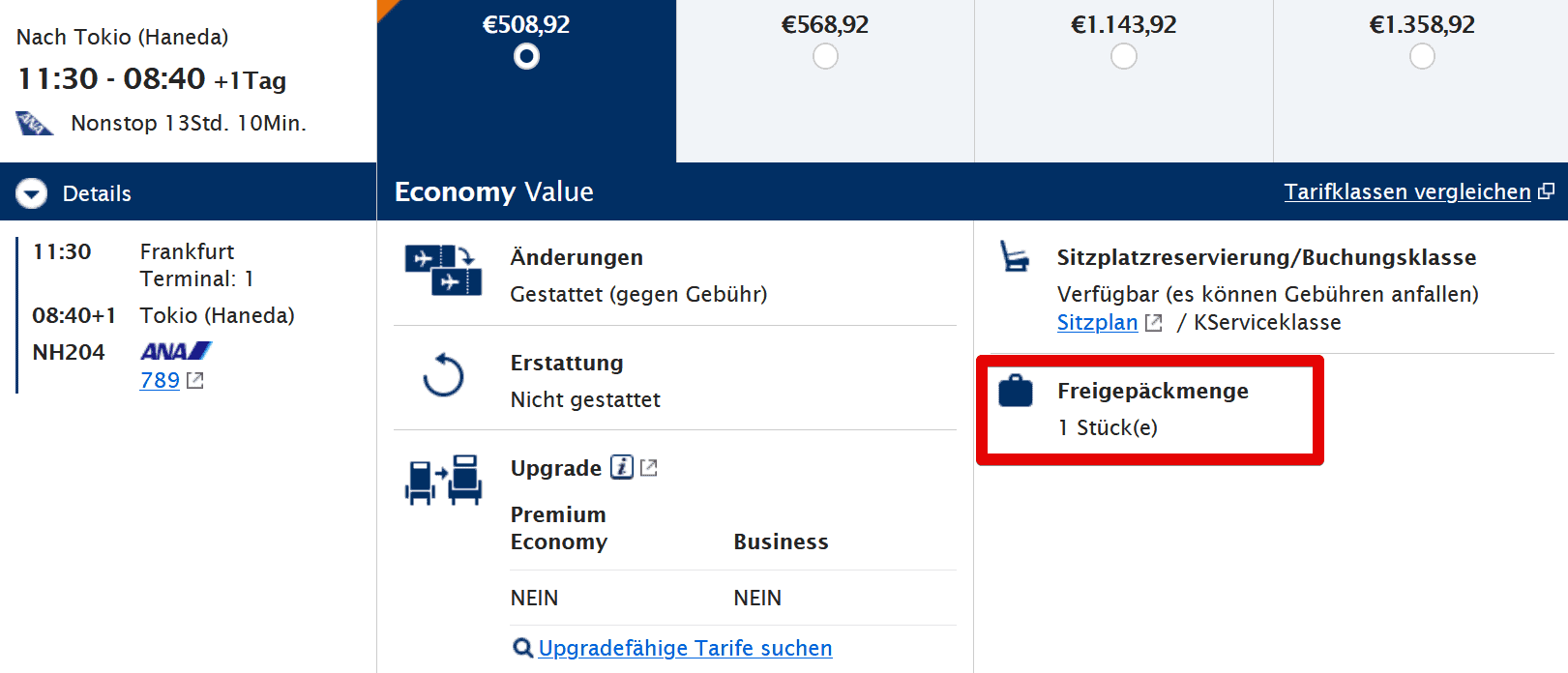The image size is (1568, 673).
Task: Click the Freigepäckmenge suitcase icon
Action: [1016, 391]
